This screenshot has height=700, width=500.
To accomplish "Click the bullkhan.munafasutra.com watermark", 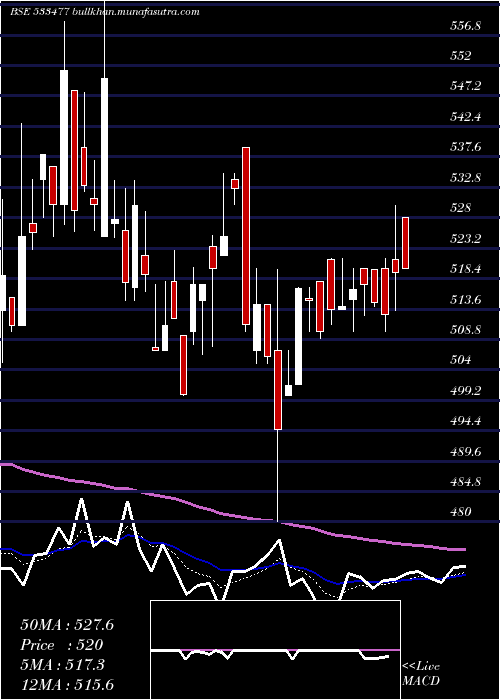I will click(136, 12).
